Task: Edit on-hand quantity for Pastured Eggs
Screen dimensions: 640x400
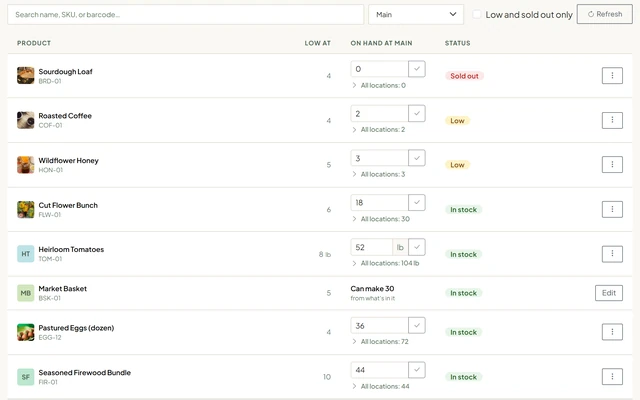Action: (x=379, y=325)
